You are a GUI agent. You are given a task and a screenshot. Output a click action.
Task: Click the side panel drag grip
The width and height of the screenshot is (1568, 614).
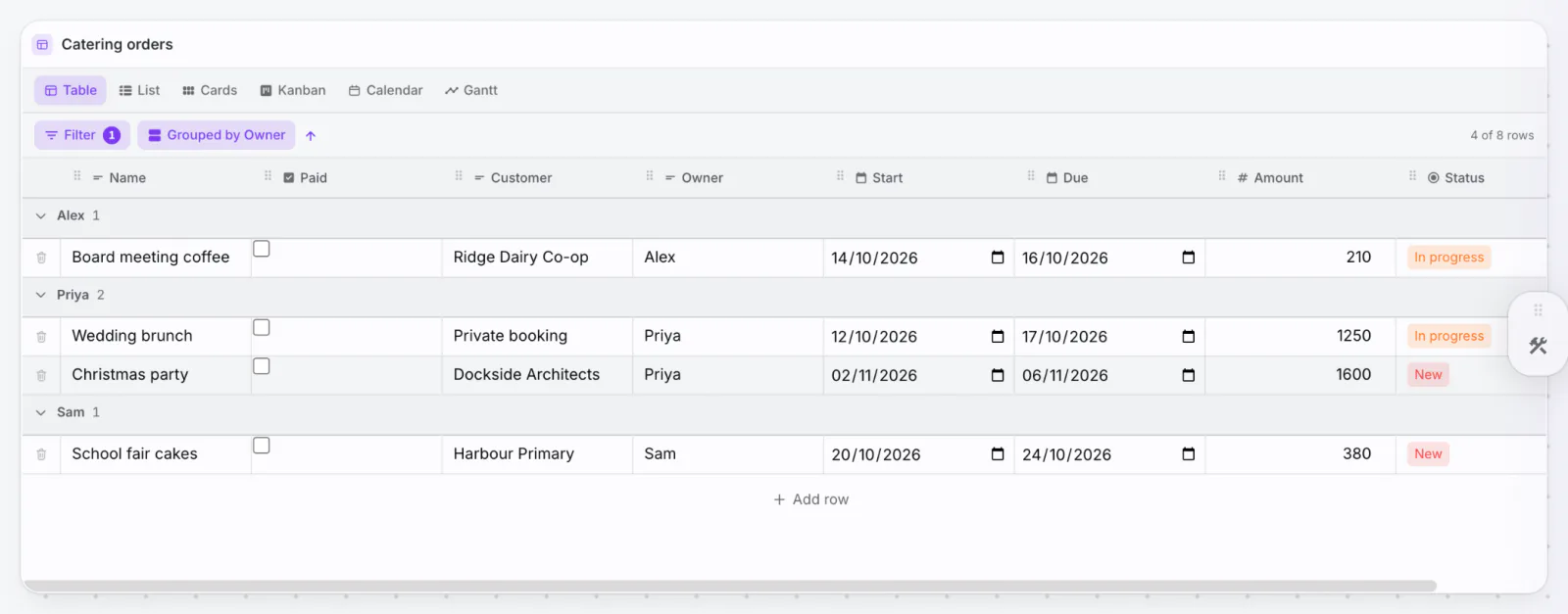(1538, 310)
